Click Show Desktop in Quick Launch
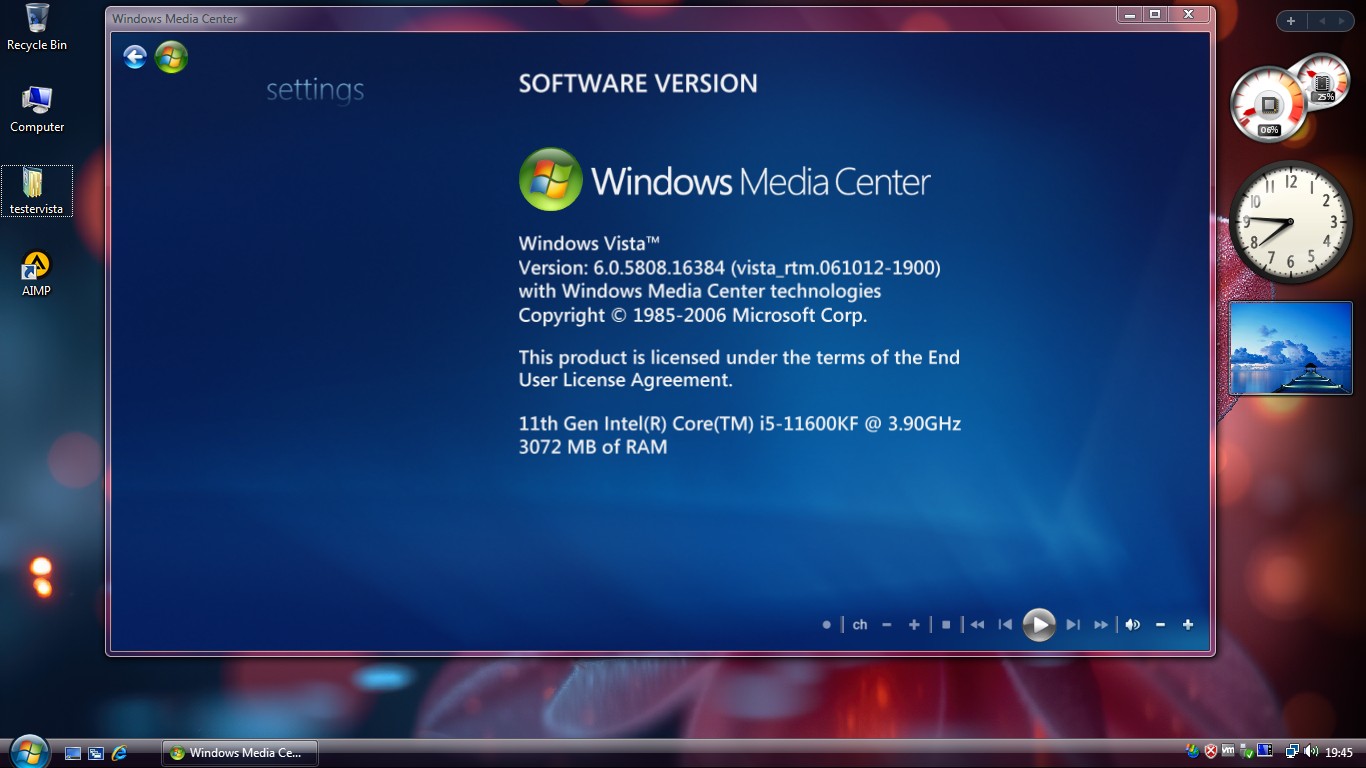The image size is (1366, 768). (x=73, y=753)
